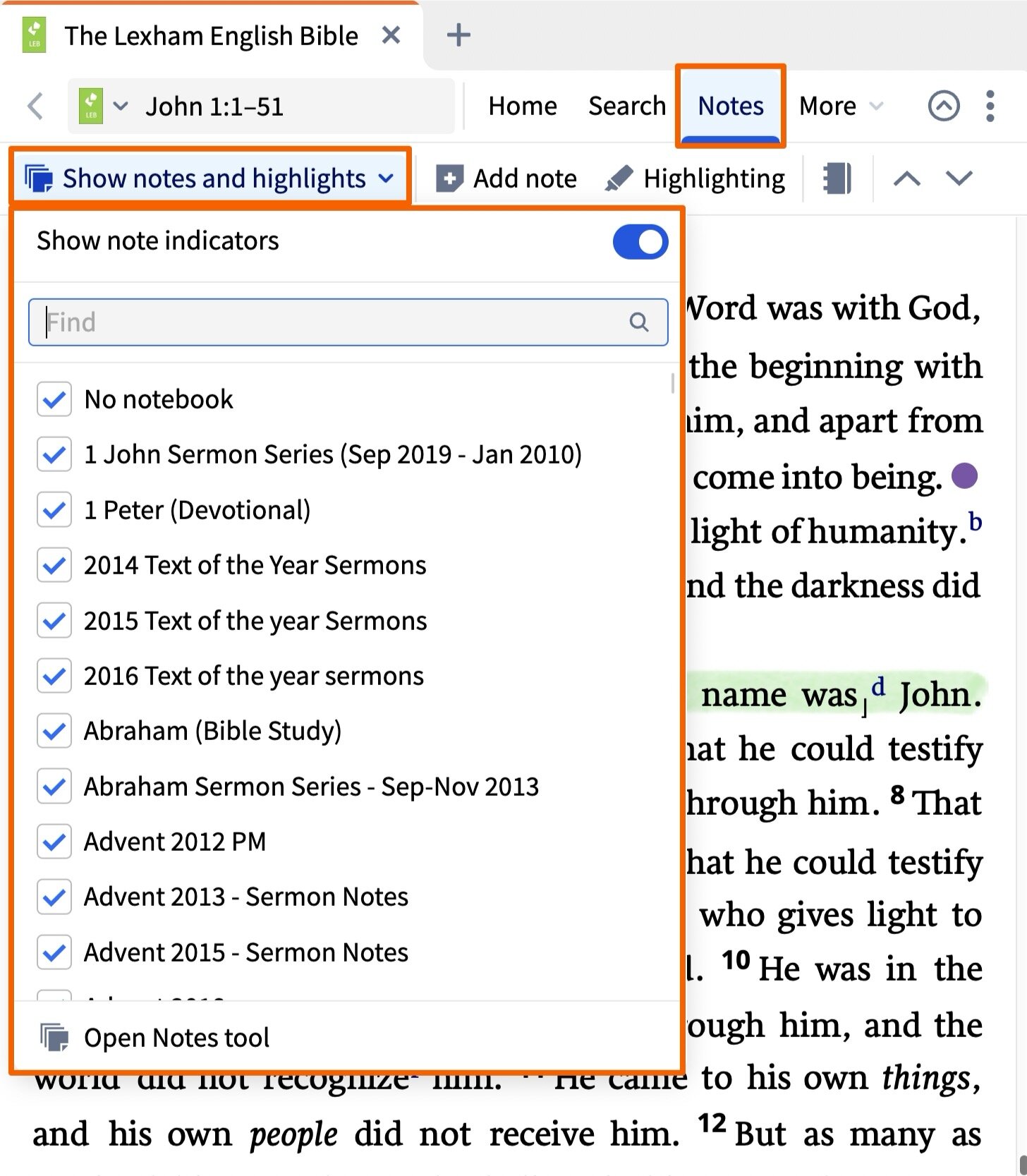This screenshot has width=1027, height=1176.
Task: Click the purple note indicator dot
Action: [x=964, y=476]
